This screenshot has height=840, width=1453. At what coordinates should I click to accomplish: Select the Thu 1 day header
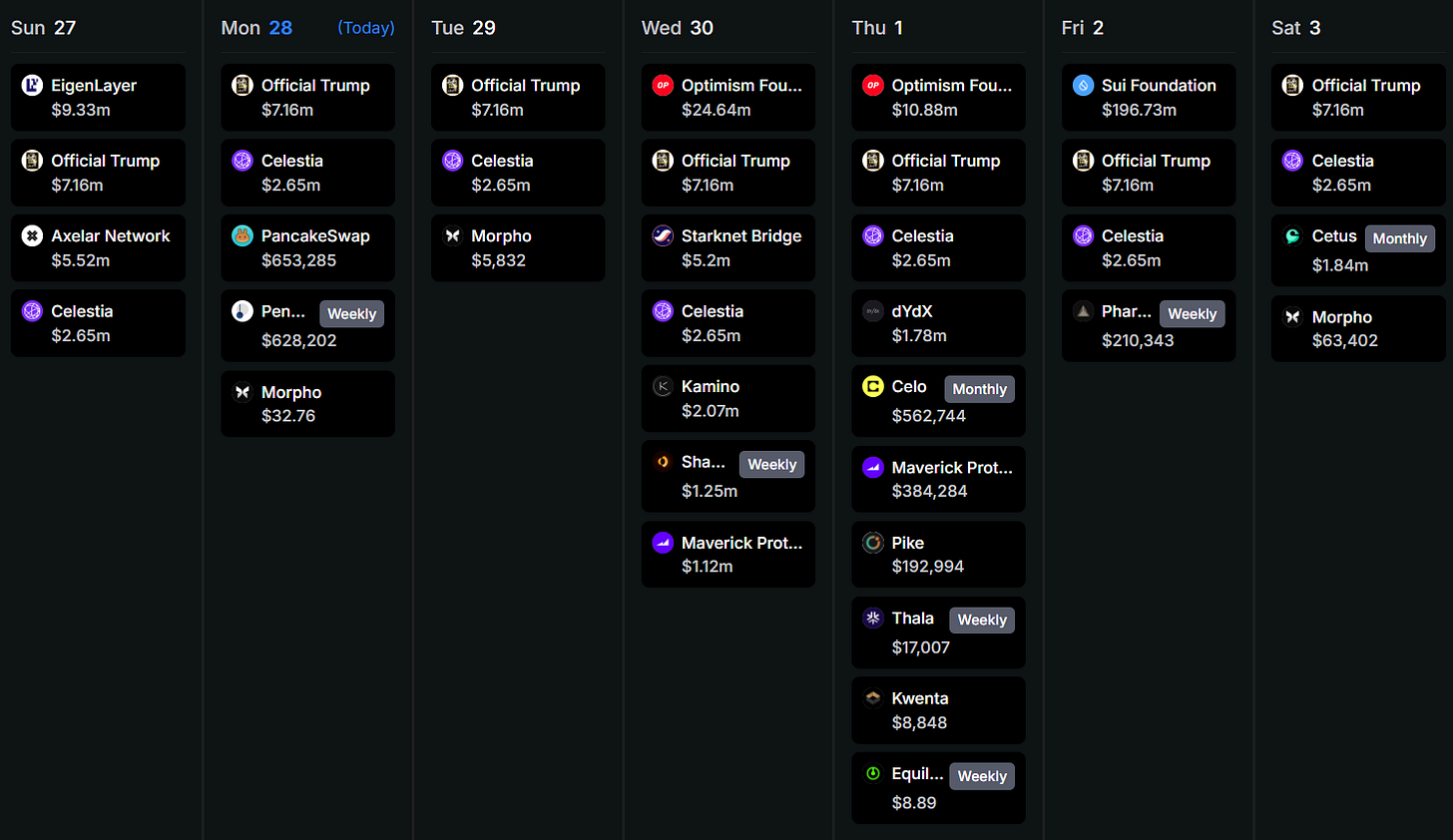pos(877,28)
